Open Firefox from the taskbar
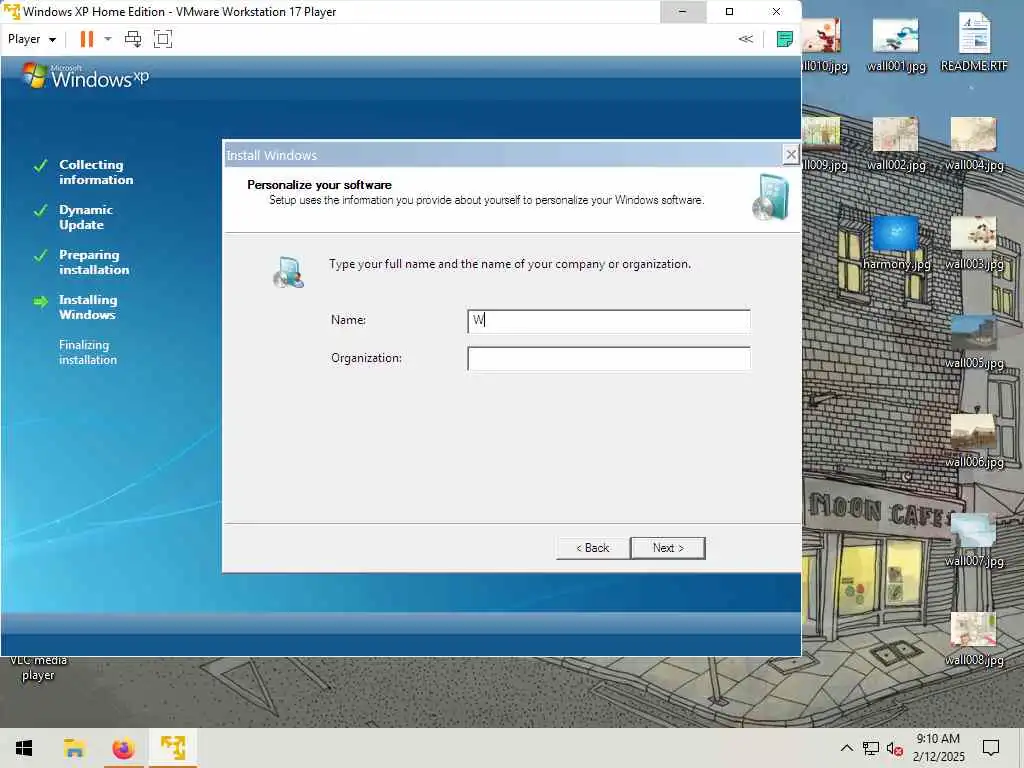 (x=123, y=748)
